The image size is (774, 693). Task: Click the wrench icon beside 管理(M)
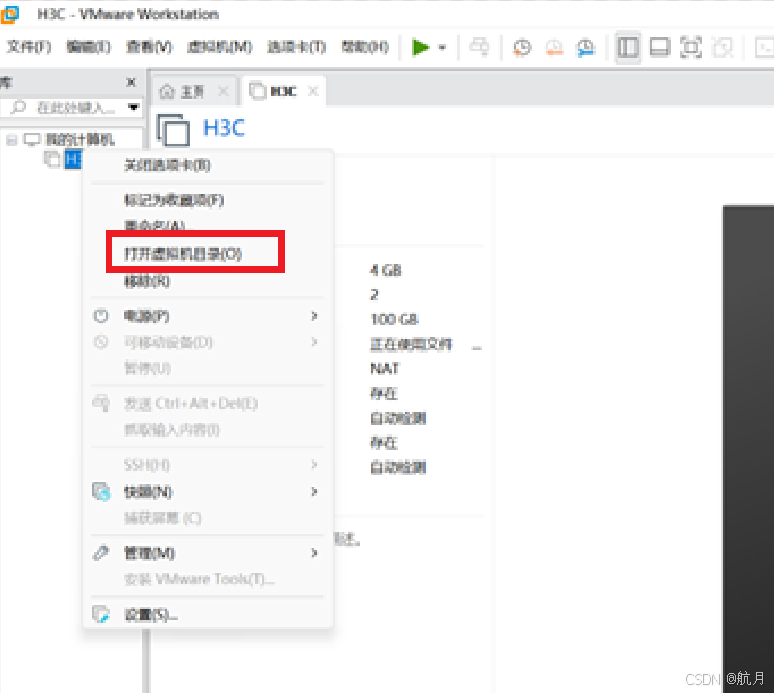101,553
